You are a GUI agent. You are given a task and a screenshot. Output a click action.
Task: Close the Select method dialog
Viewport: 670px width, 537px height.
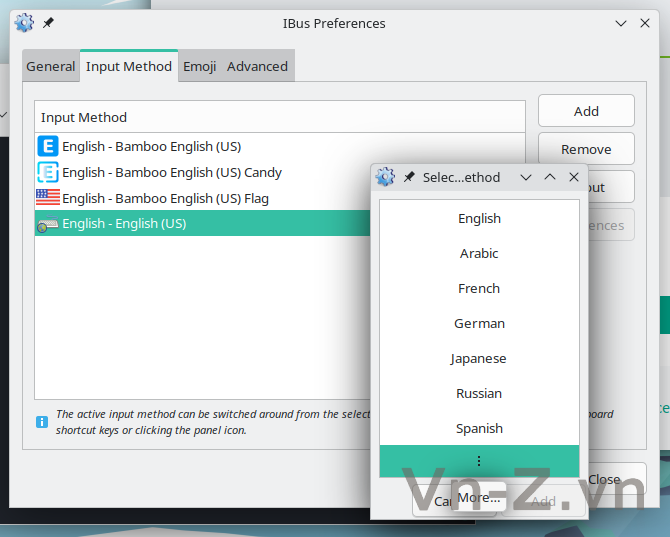coord(574,177)
